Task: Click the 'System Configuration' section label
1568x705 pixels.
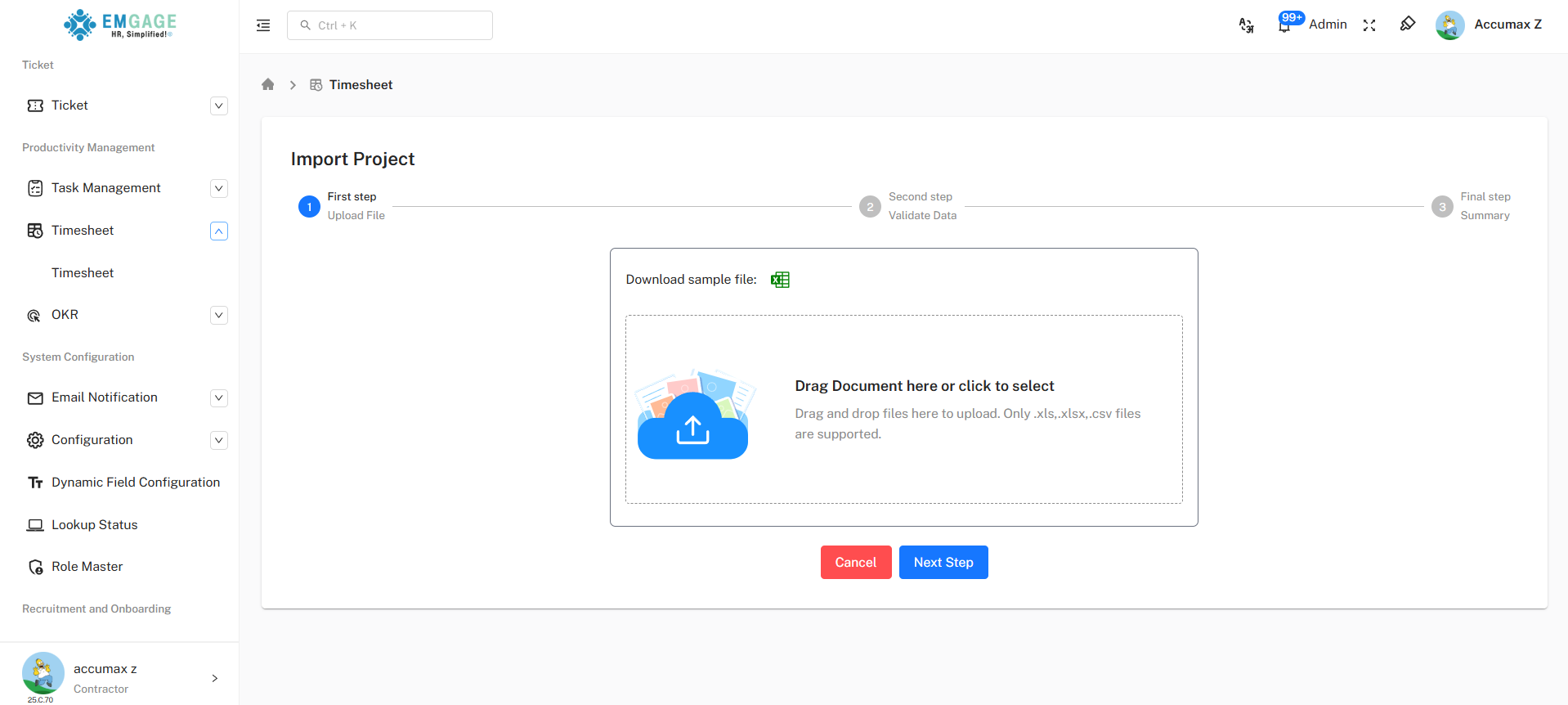Action: [x=78, y=357]
